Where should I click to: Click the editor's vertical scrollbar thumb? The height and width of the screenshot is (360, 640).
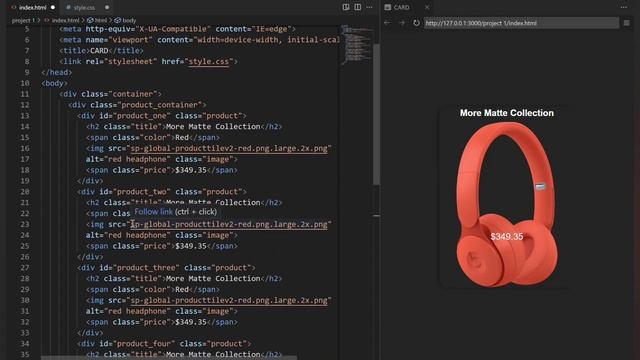[x=376, y=114]
